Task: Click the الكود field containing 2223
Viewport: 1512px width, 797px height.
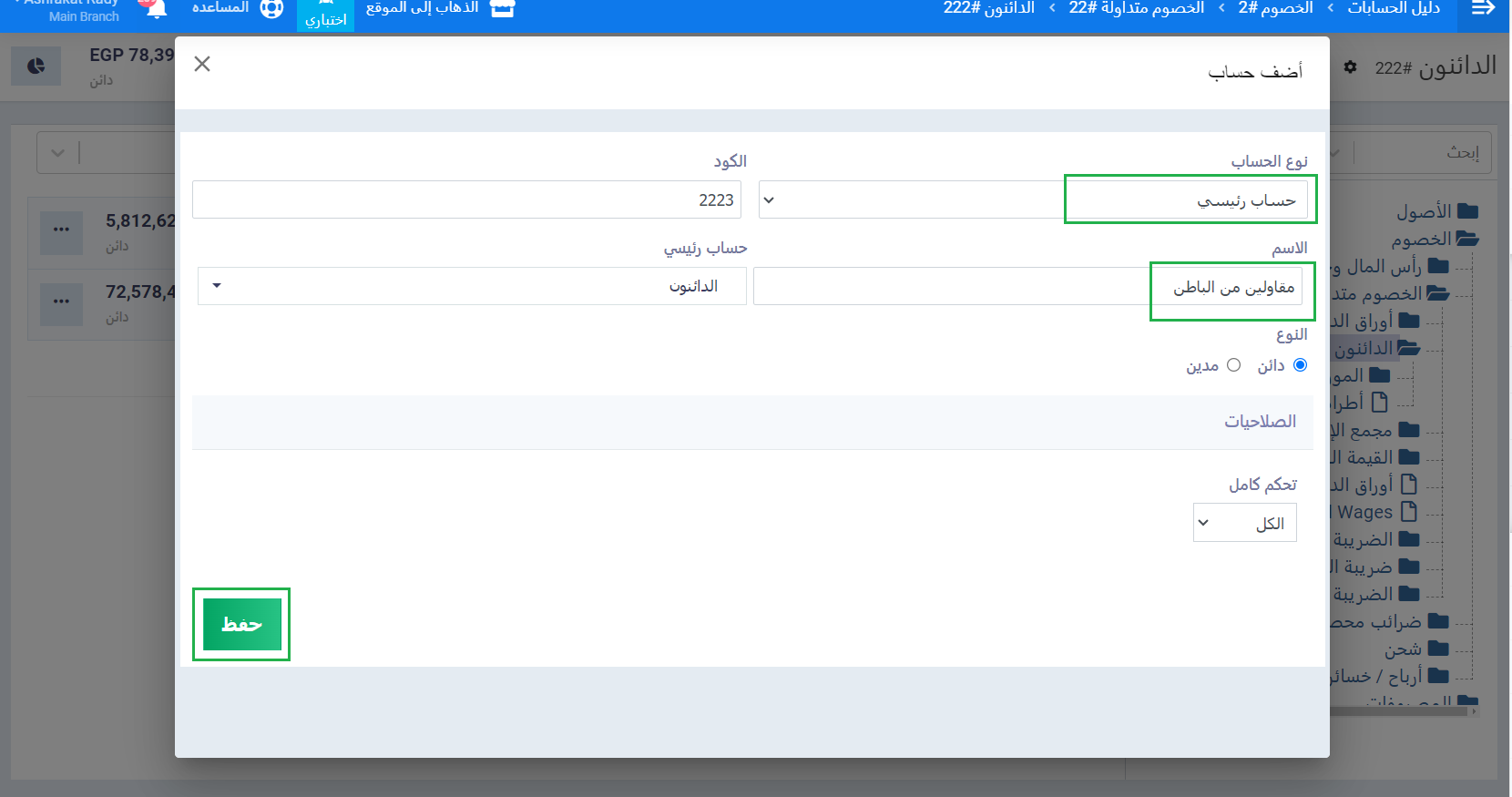Action: click(x=466, y=199)
